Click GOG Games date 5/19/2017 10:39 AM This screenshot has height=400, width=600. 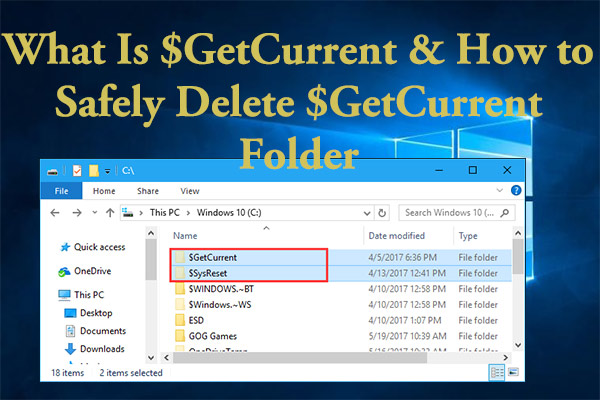pos(407,336)
